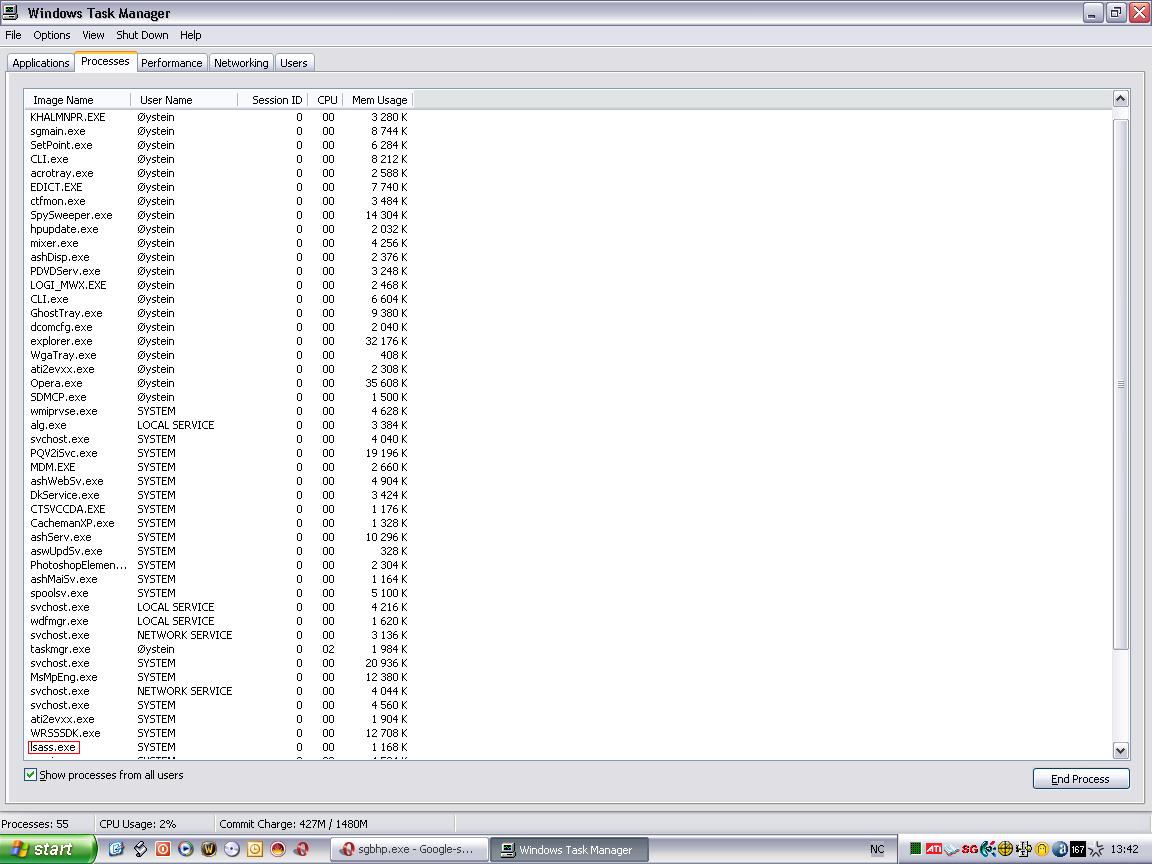Click the green CPU usage meter tray icon
This screenshot has width=1152, height=864.
click(x=915, y=849)
